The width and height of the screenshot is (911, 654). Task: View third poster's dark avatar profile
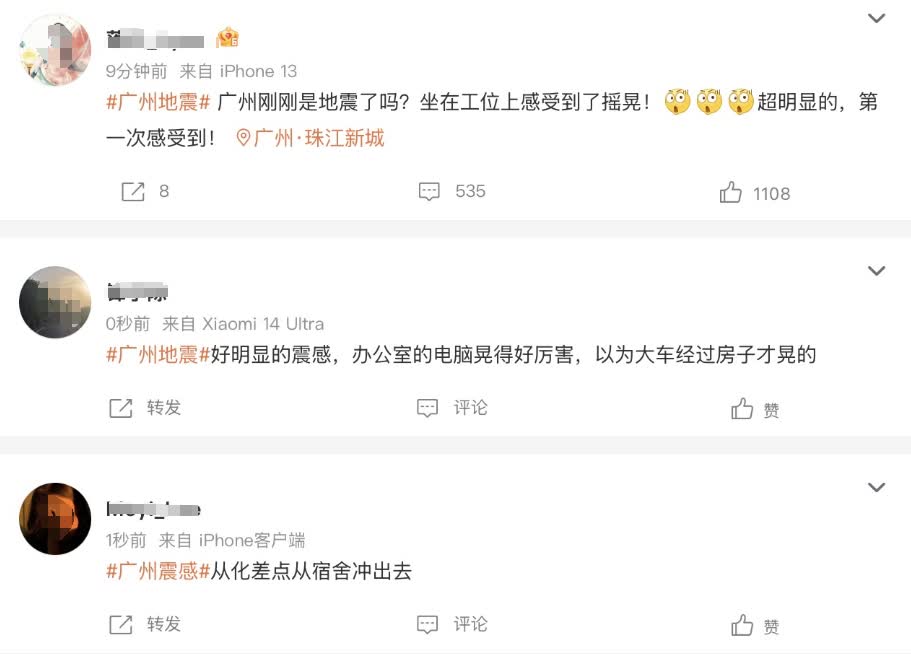(x=55, y=519)
